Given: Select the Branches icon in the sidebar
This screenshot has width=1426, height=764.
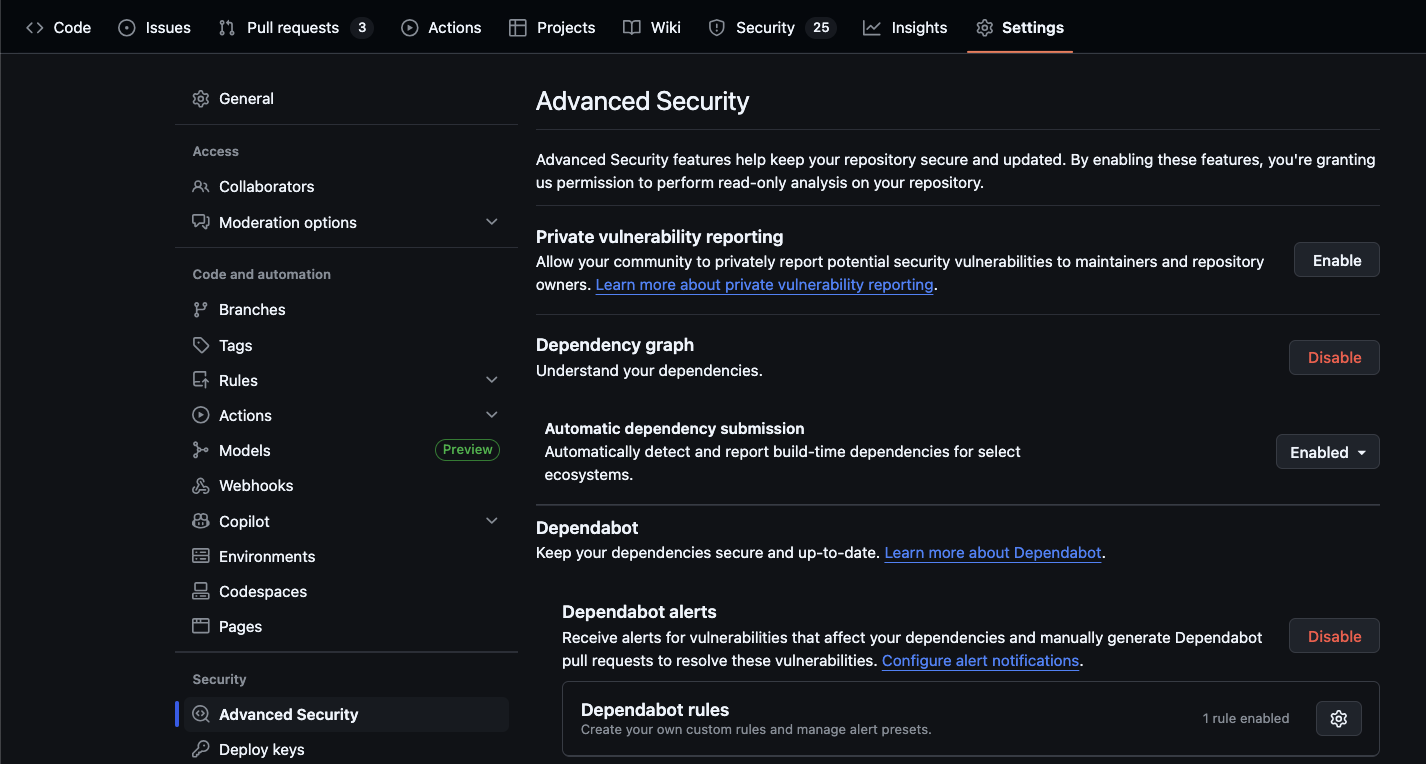Looking at the screenshot, I should click(x=201, y=309).
